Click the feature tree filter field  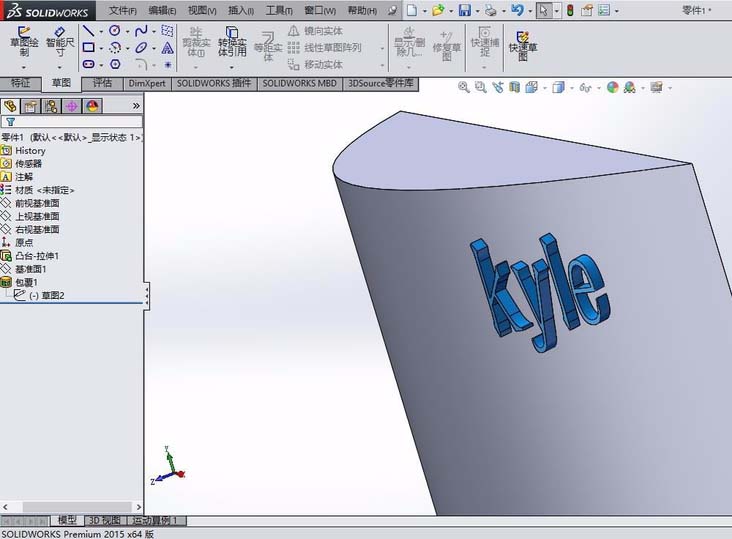coord(72,122)
